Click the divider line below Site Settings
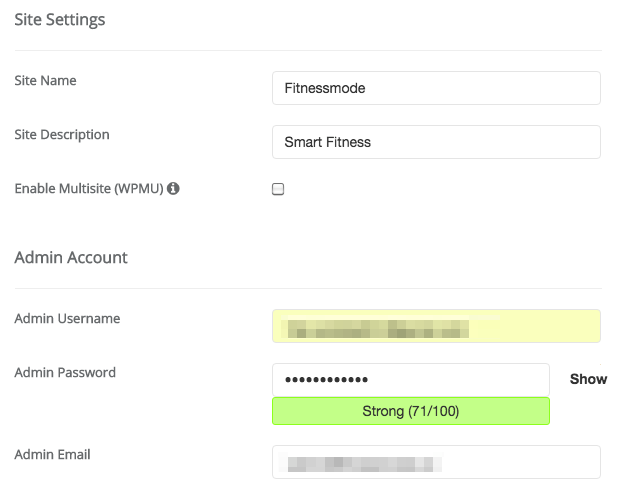The height and width of the screenshot is (494, 622). pyautogui.click(x=308, y=50)
